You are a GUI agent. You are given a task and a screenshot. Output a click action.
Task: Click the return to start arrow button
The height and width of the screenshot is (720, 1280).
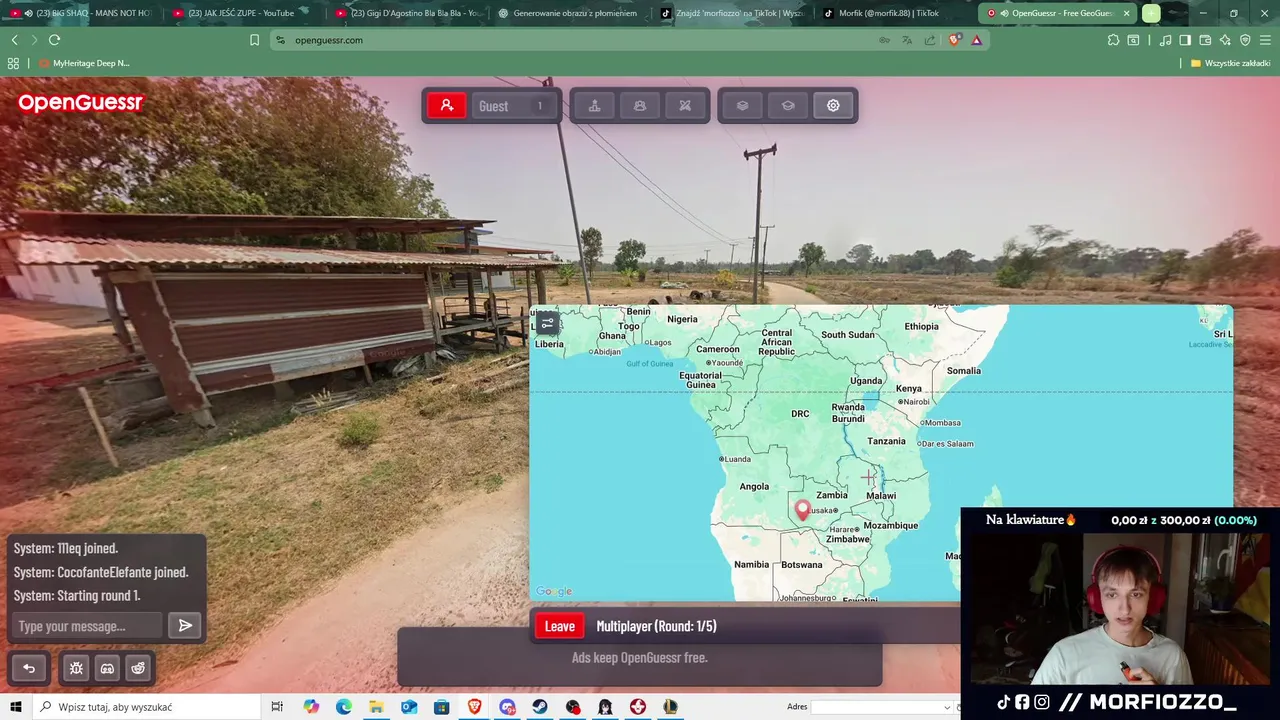[x=29, y=668]
